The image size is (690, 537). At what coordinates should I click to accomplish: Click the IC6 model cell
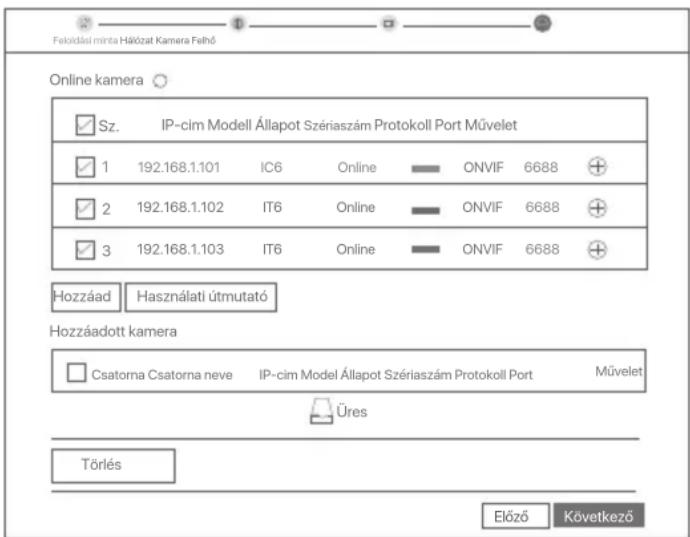tap(271, 167)
